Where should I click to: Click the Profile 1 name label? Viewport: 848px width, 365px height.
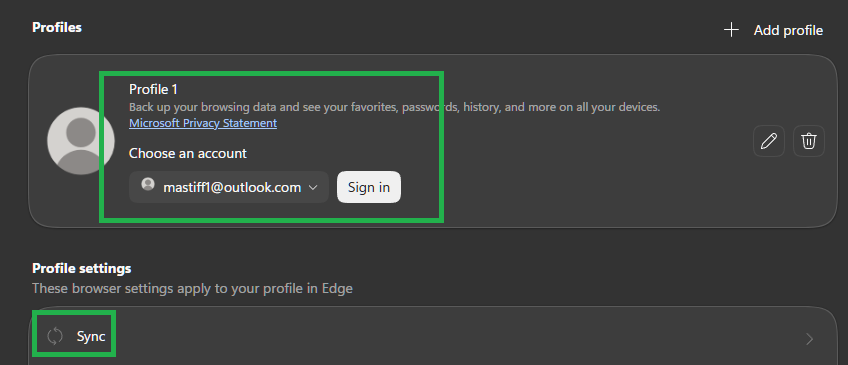coord(153,89)
